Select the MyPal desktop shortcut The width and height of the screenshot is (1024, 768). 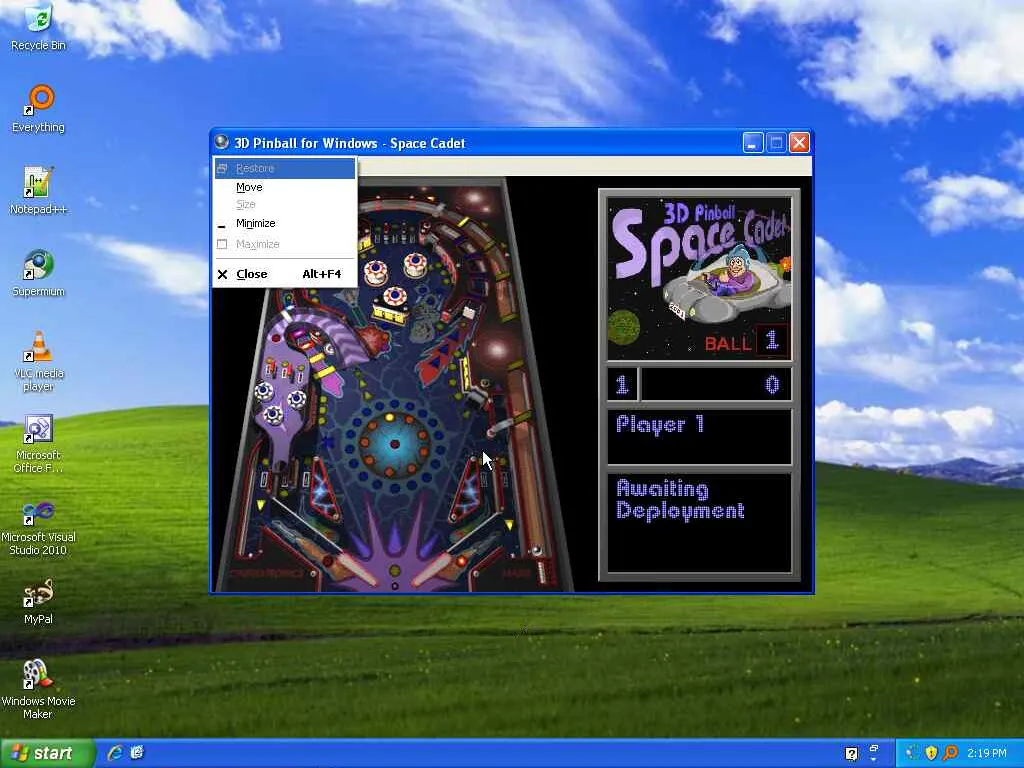[38, 601]
